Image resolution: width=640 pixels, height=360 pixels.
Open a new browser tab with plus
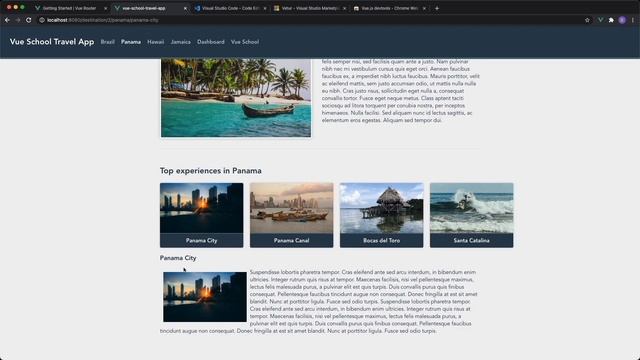tap(437, 8)
